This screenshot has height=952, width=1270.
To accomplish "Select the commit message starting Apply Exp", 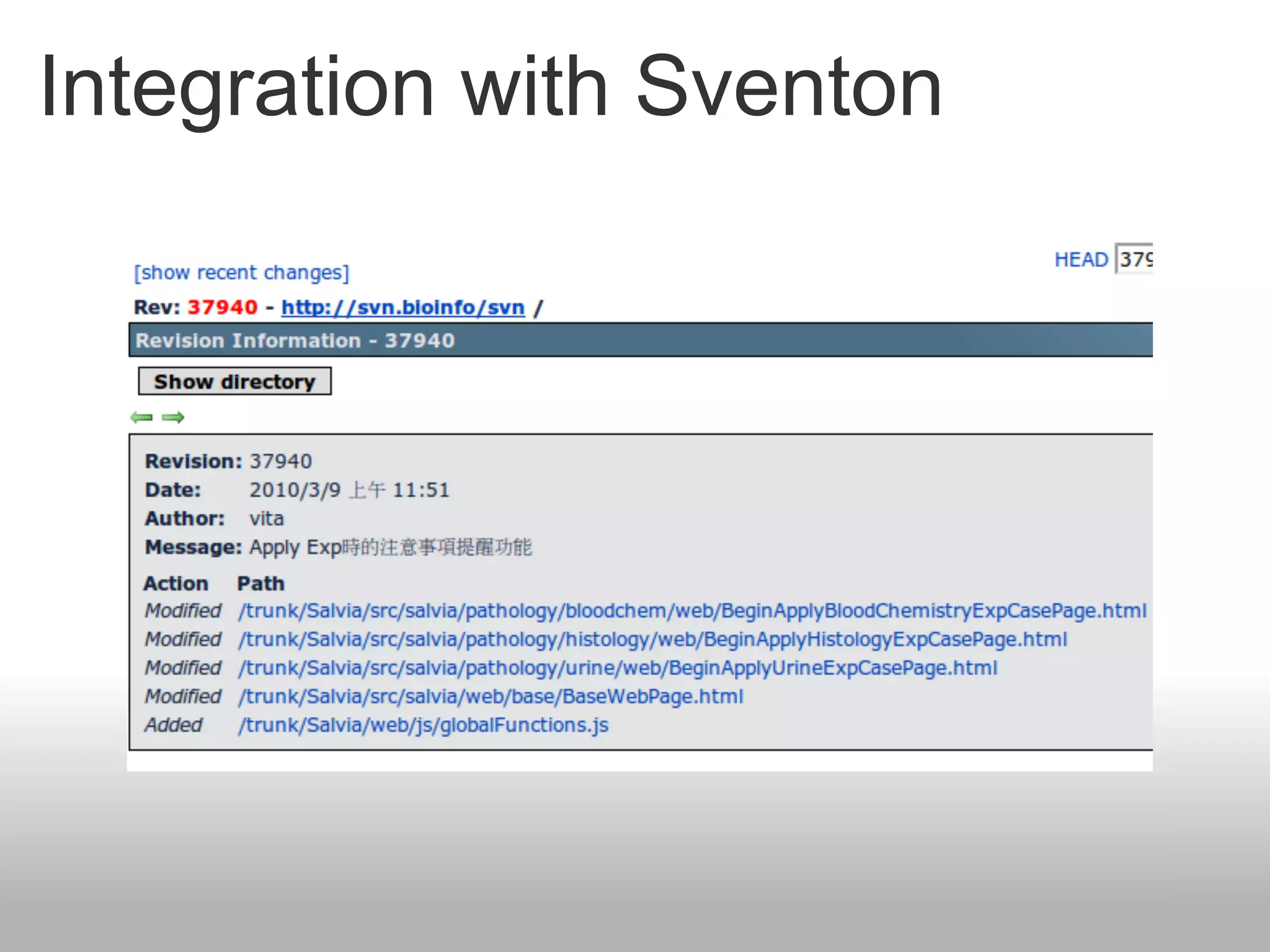I will coord(391,547).
